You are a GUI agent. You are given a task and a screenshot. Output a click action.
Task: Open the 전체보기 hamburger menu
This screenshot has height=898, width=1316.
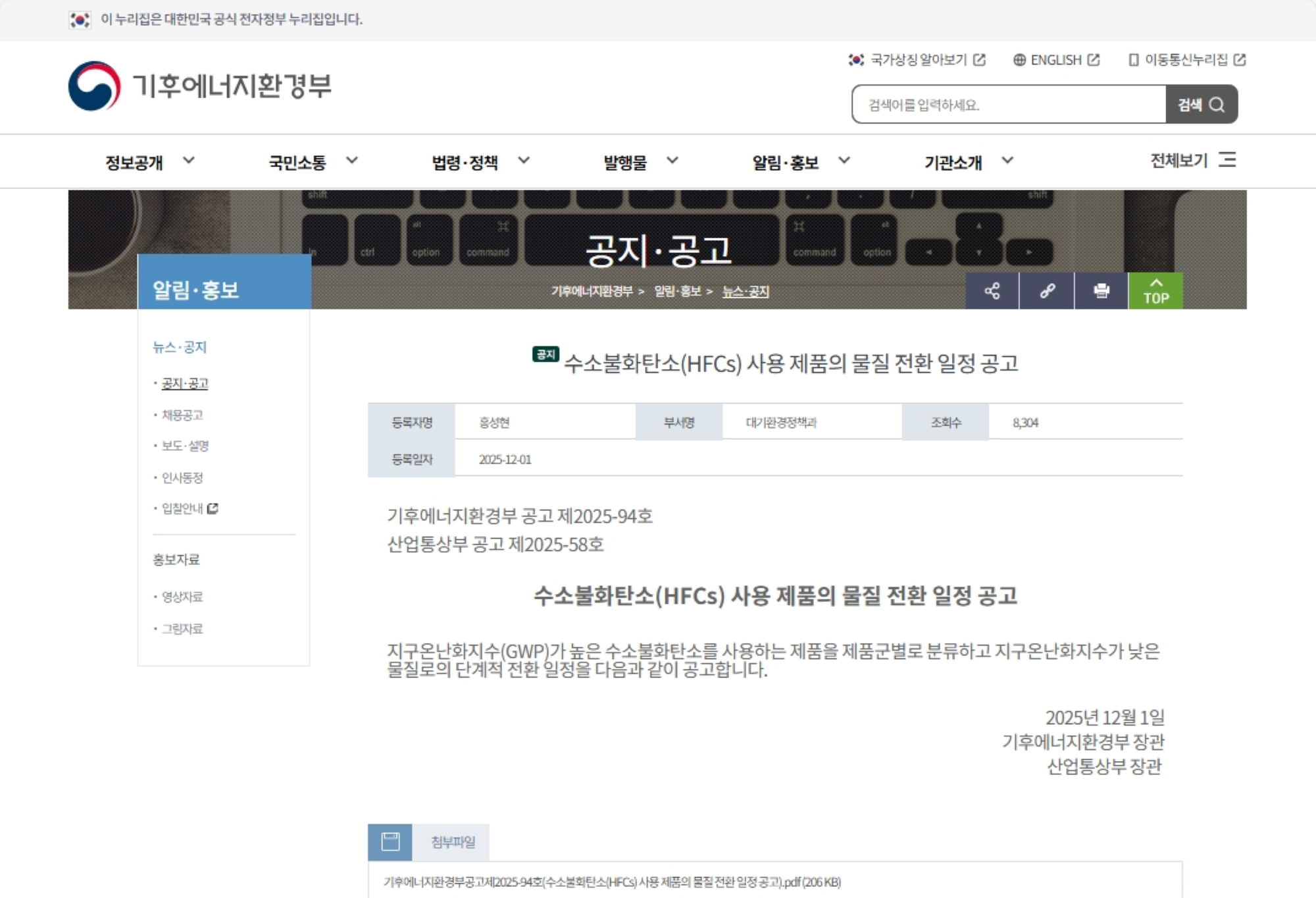[x=1227, y=160]
